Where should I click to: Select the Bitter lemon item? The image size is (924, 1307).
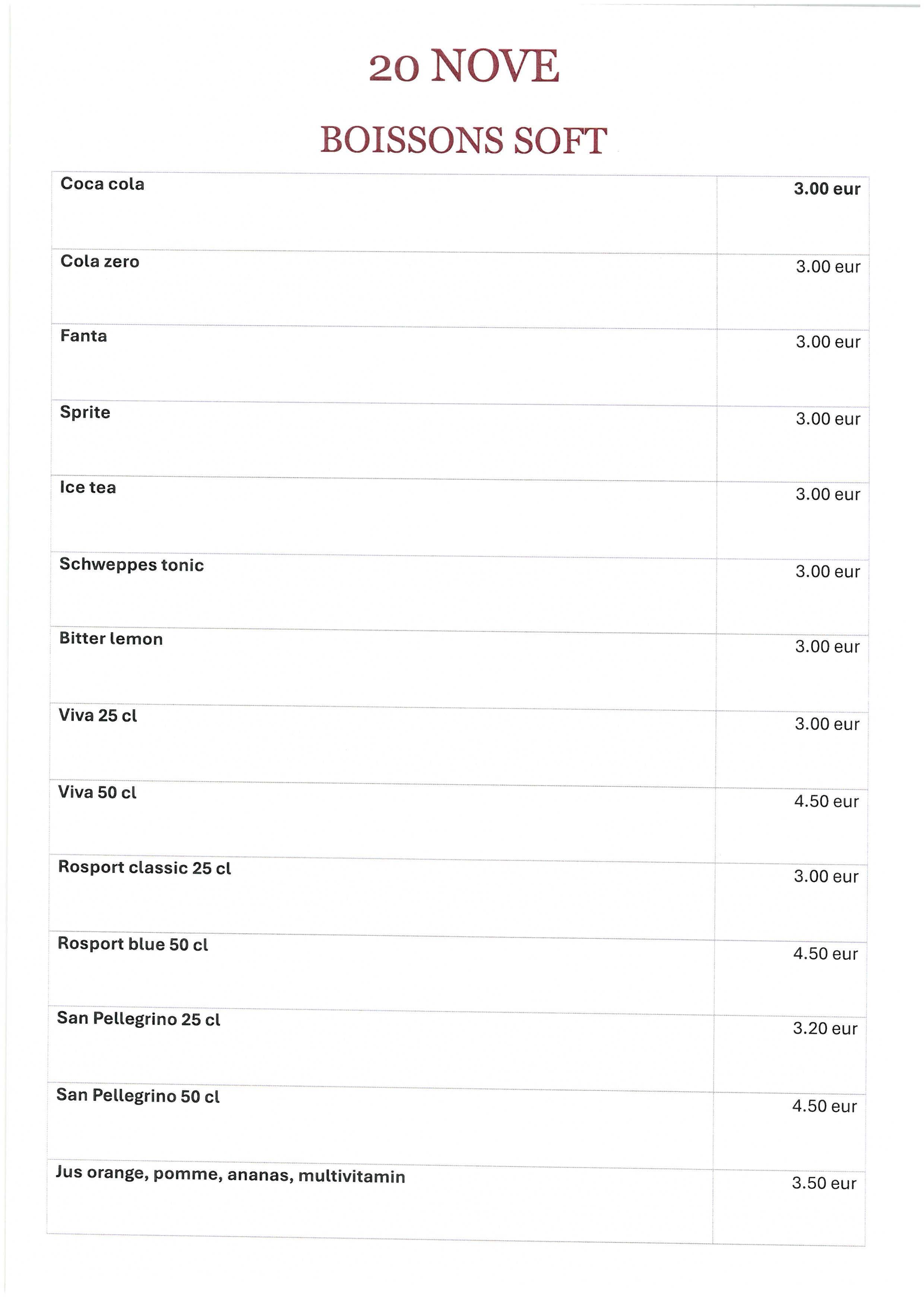pyautogui.click(x=111, y=639)
